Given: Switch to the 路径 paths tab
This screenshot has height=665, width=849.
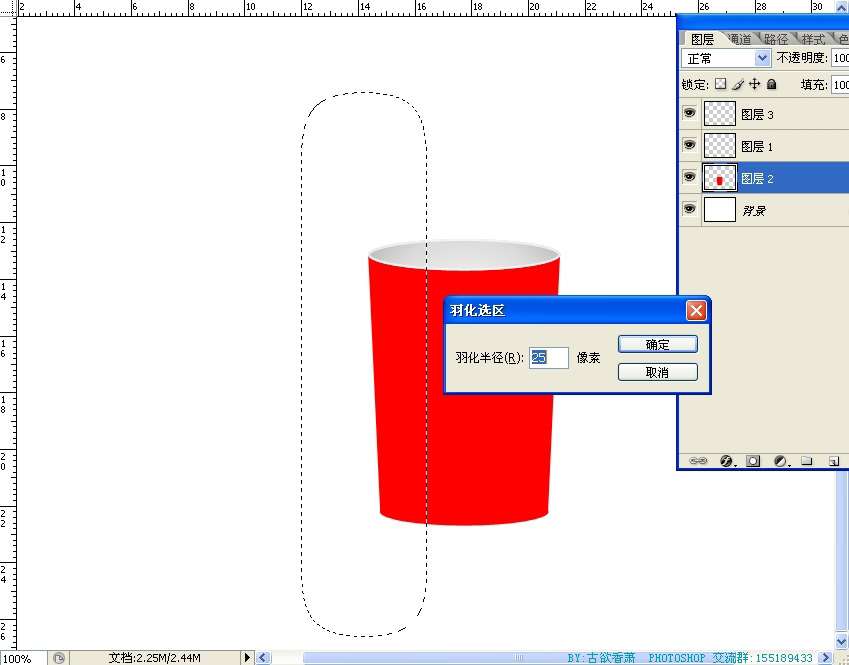Looking at the screenshot, I should point(776,39).
